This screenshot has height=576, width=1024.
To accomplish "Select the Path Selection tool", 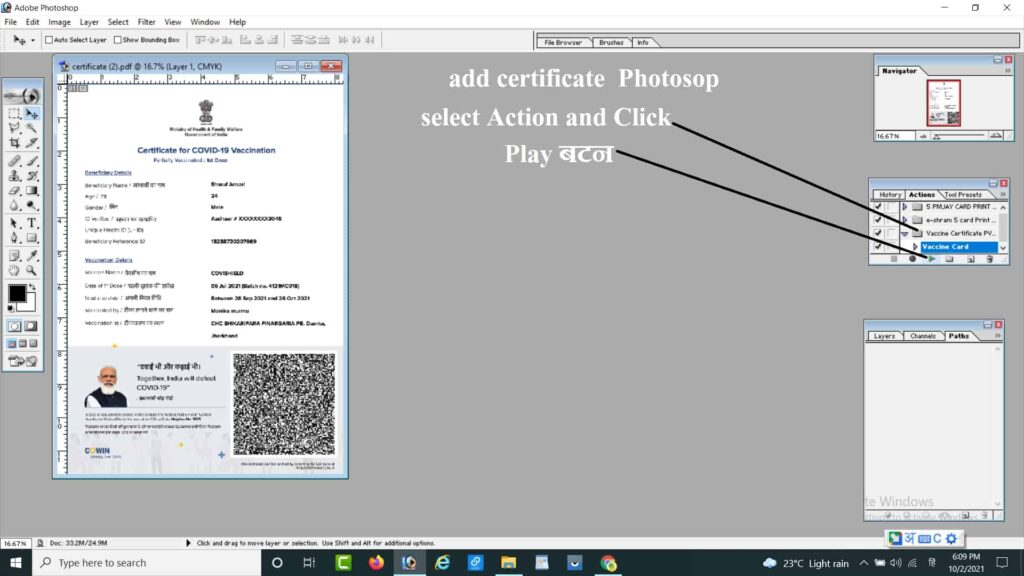I will pyautogui.click(x=14, y=223).
